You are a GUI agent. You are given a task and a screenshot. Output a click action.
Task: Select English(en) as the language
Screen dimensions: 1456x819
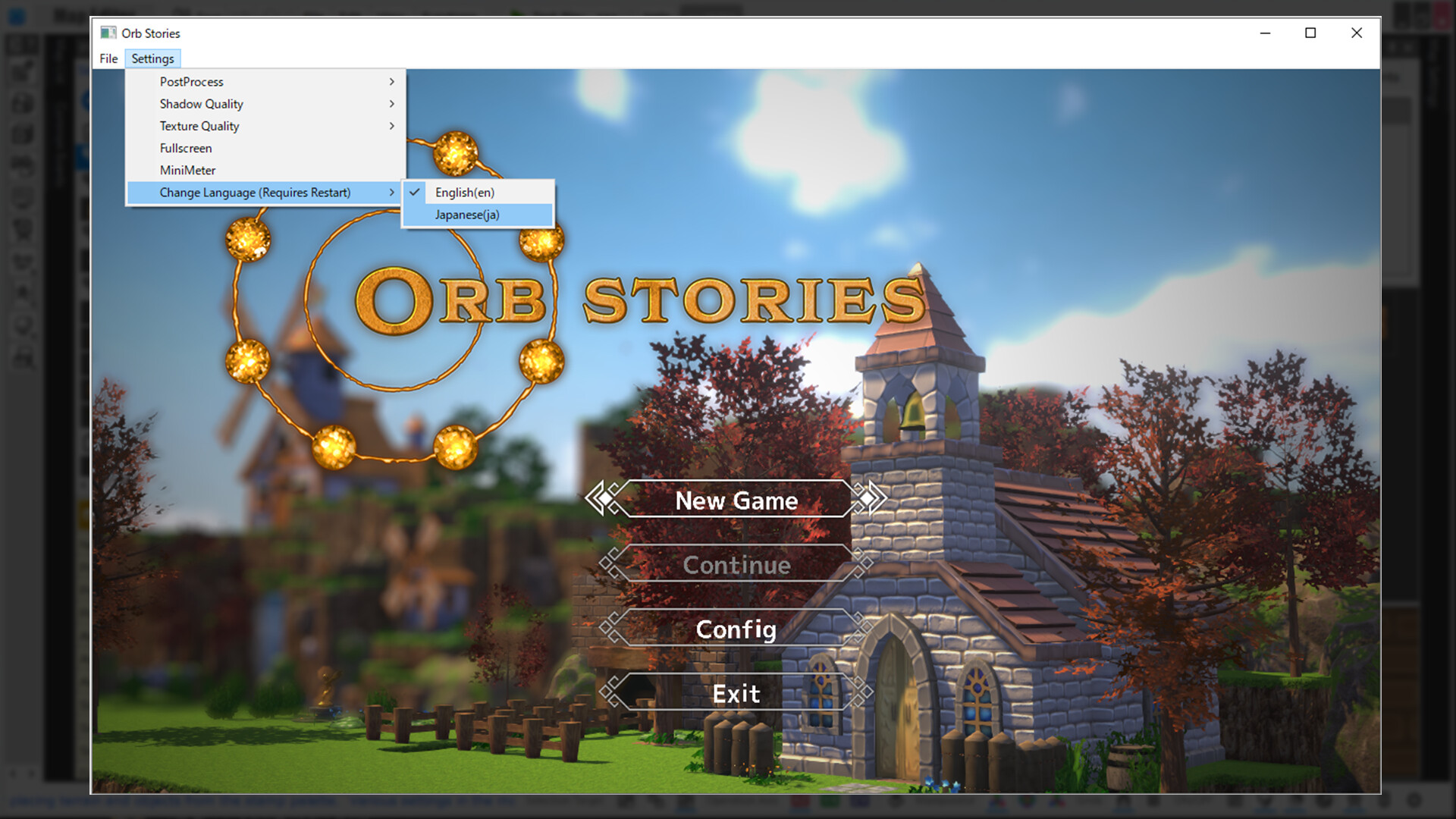463,193
